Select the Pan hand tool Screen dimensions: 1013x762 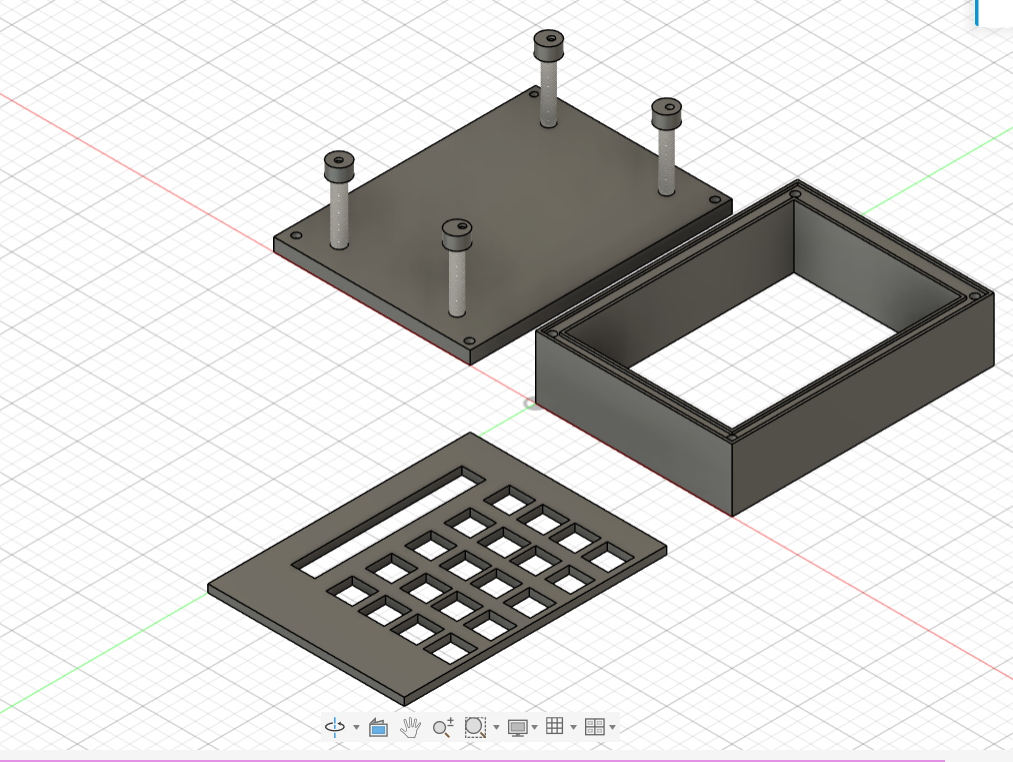coord(410,728)
